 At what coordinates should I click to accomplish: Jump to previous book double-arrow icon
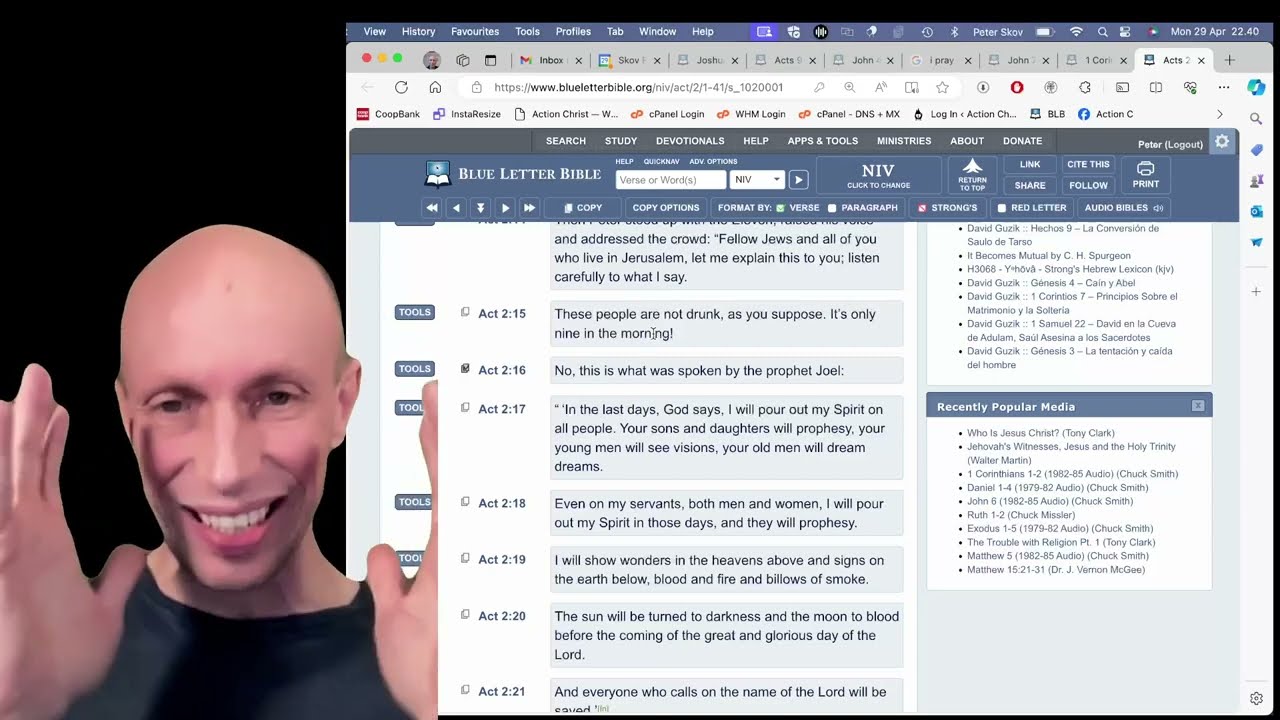(x=432, y=208)
